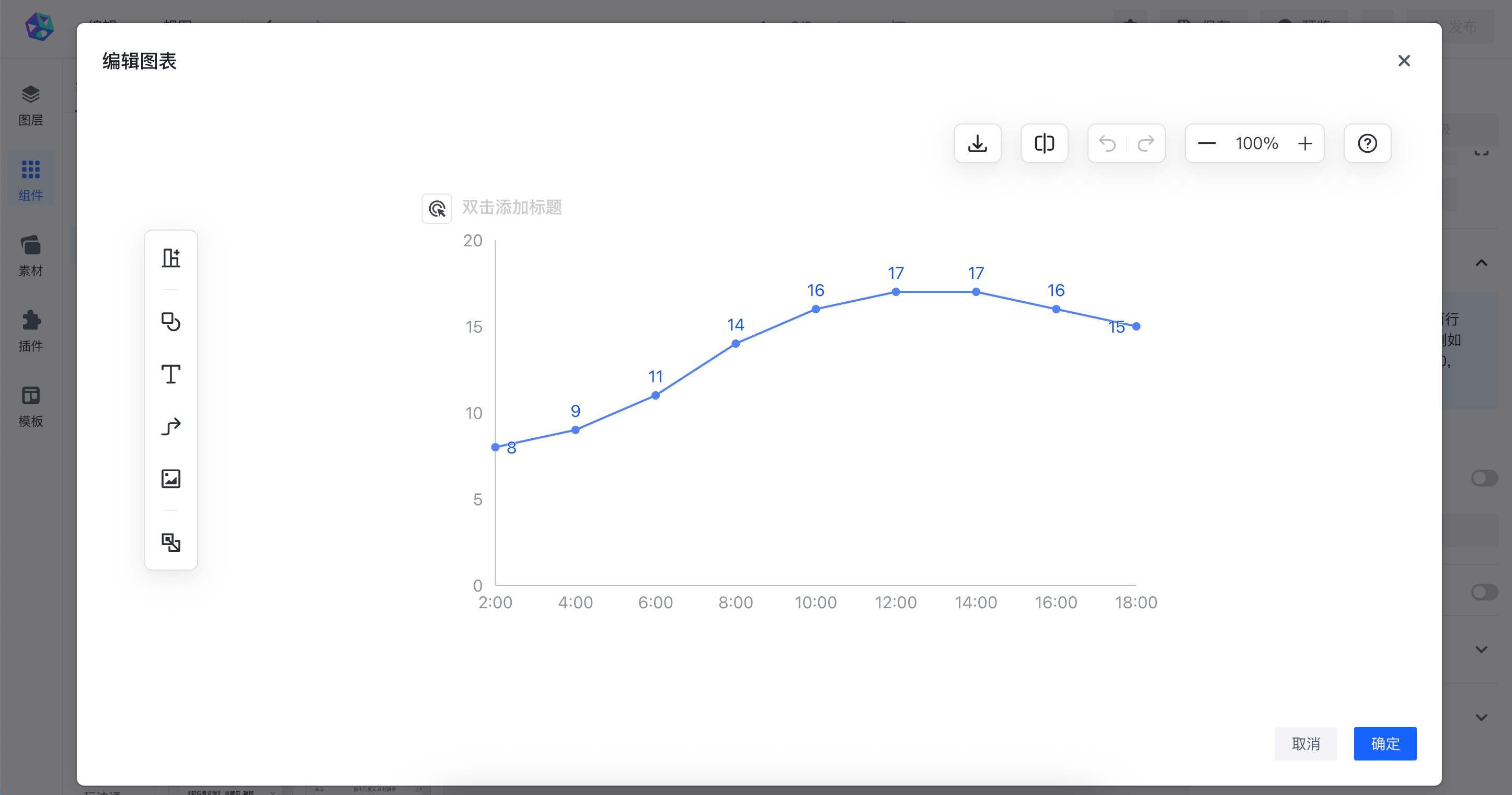
Task: Select the insert image tool
Action: [x=171, y=479]
